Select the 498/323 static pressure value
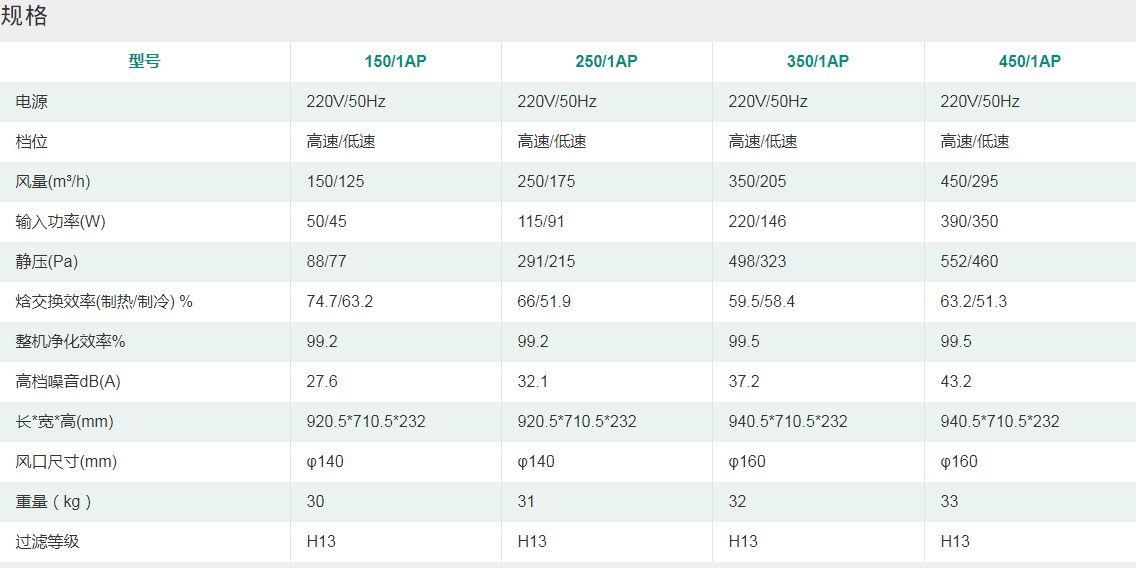Viewport: 1136px width, 568px height. point(757,261)
